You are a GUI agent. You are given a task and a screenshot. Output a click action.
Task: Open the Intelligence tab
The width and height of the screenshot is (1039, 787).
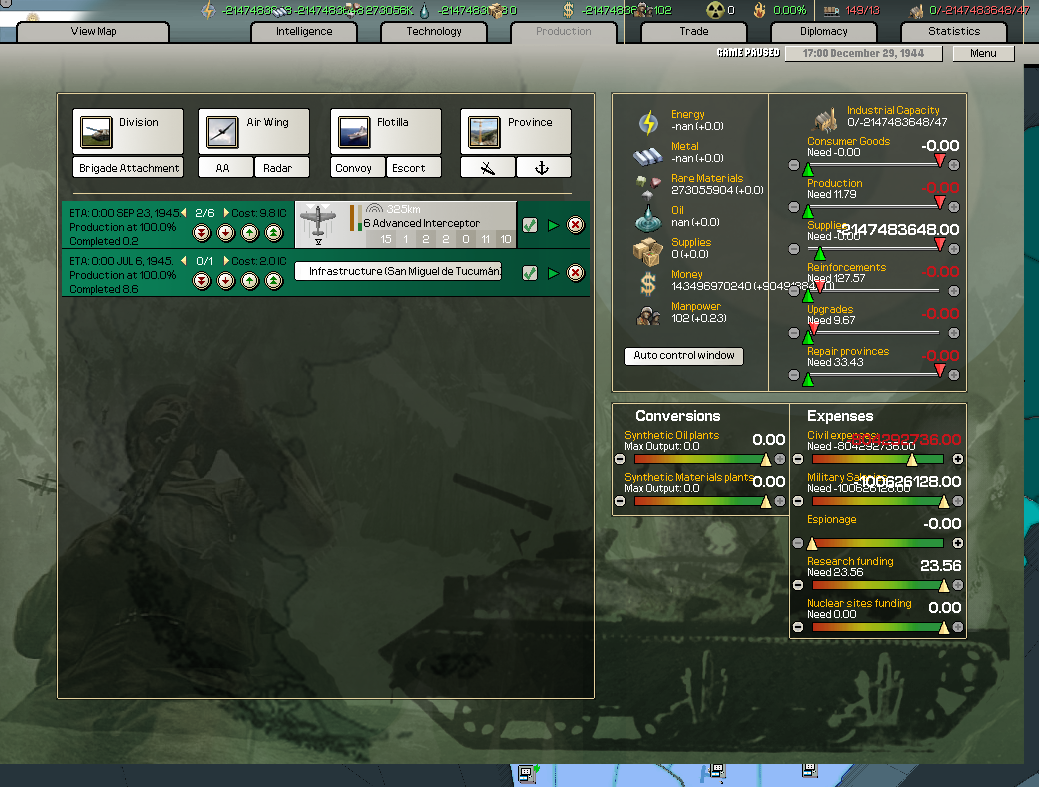coord(304,32)
